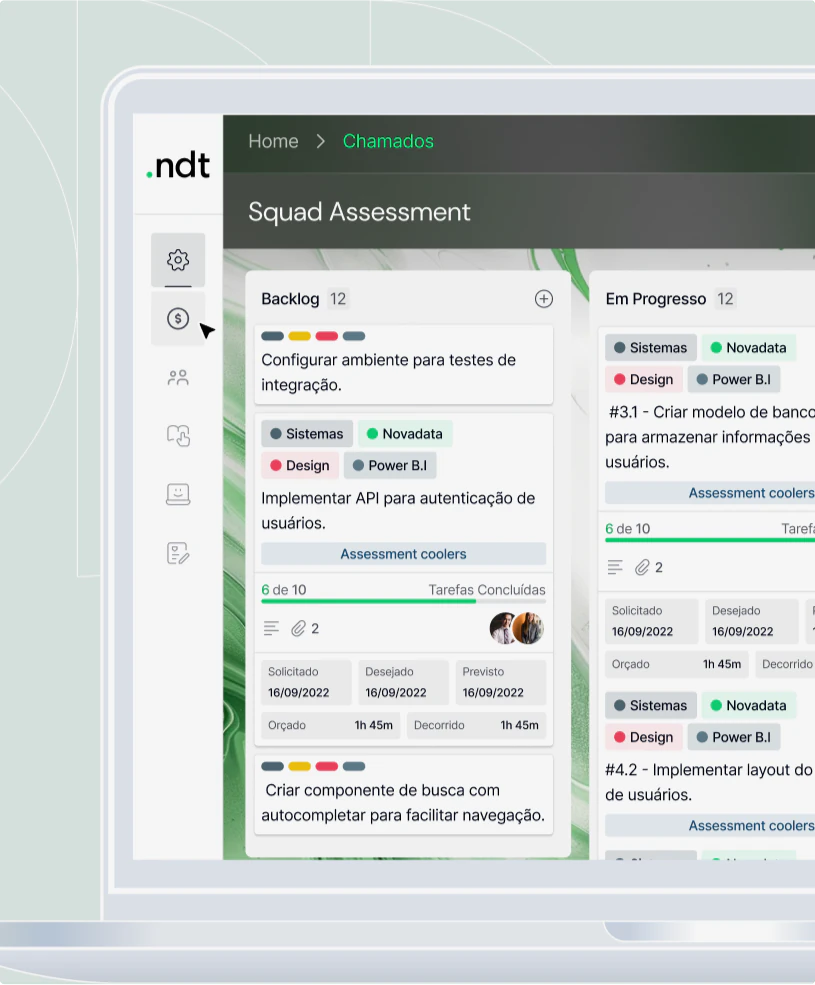This screenshot has width=815, height=985.
Task: Open the document edit icon in sidebar
Action: point(178,553)
